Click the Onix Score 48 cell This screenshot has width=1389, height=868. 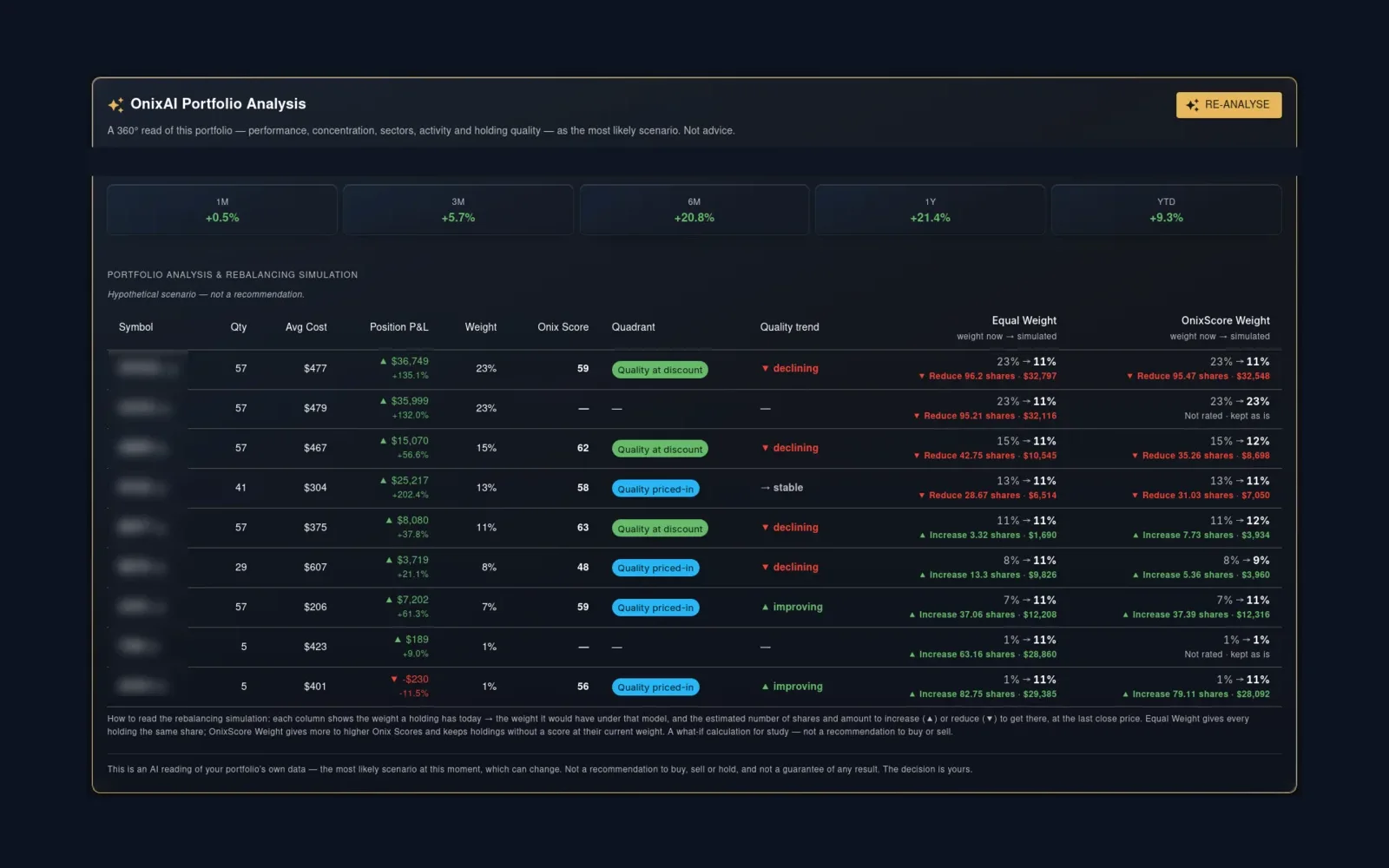pyautogui.click(x=583, y=568)
